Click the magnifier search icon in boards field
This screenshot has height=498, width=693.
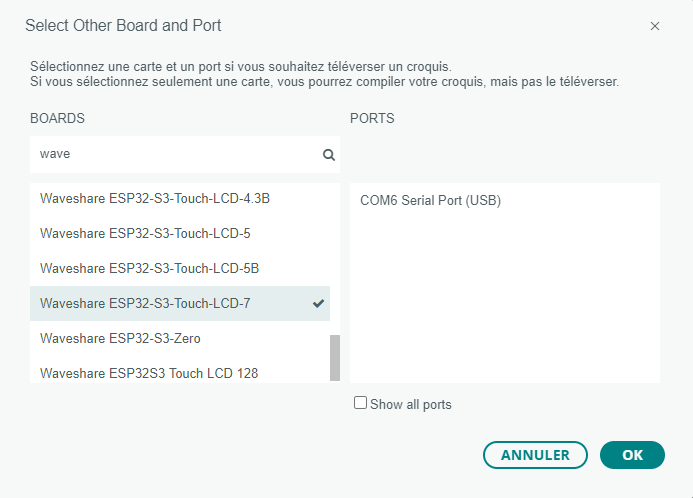tap(328, 155)
